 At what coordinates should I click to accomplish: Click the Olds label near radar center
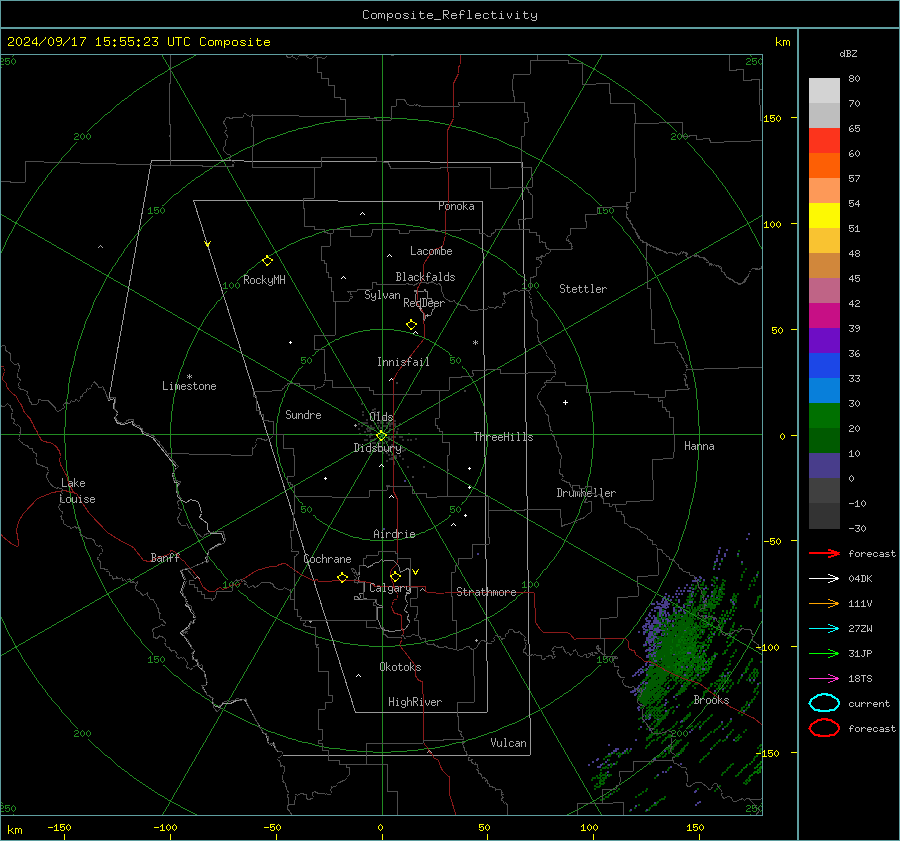(381, 417)
